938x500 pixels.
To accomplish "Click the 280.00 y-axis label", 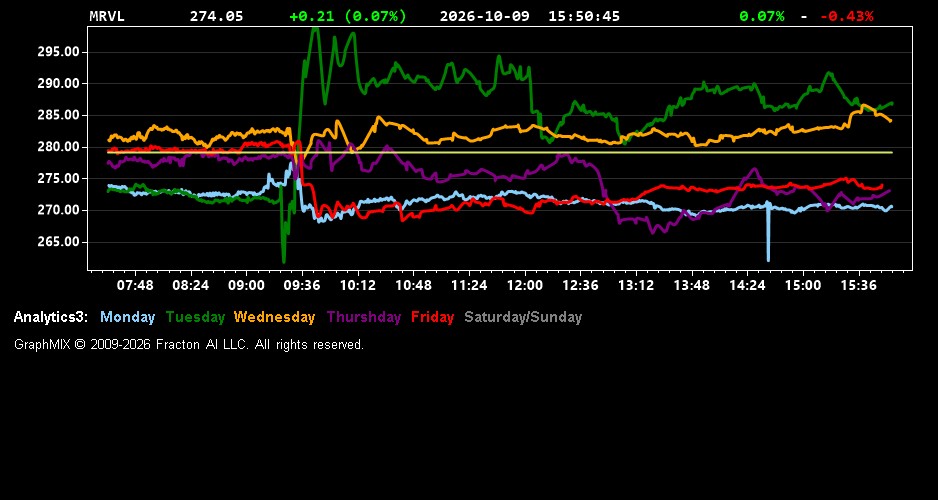I will point(59,147).
